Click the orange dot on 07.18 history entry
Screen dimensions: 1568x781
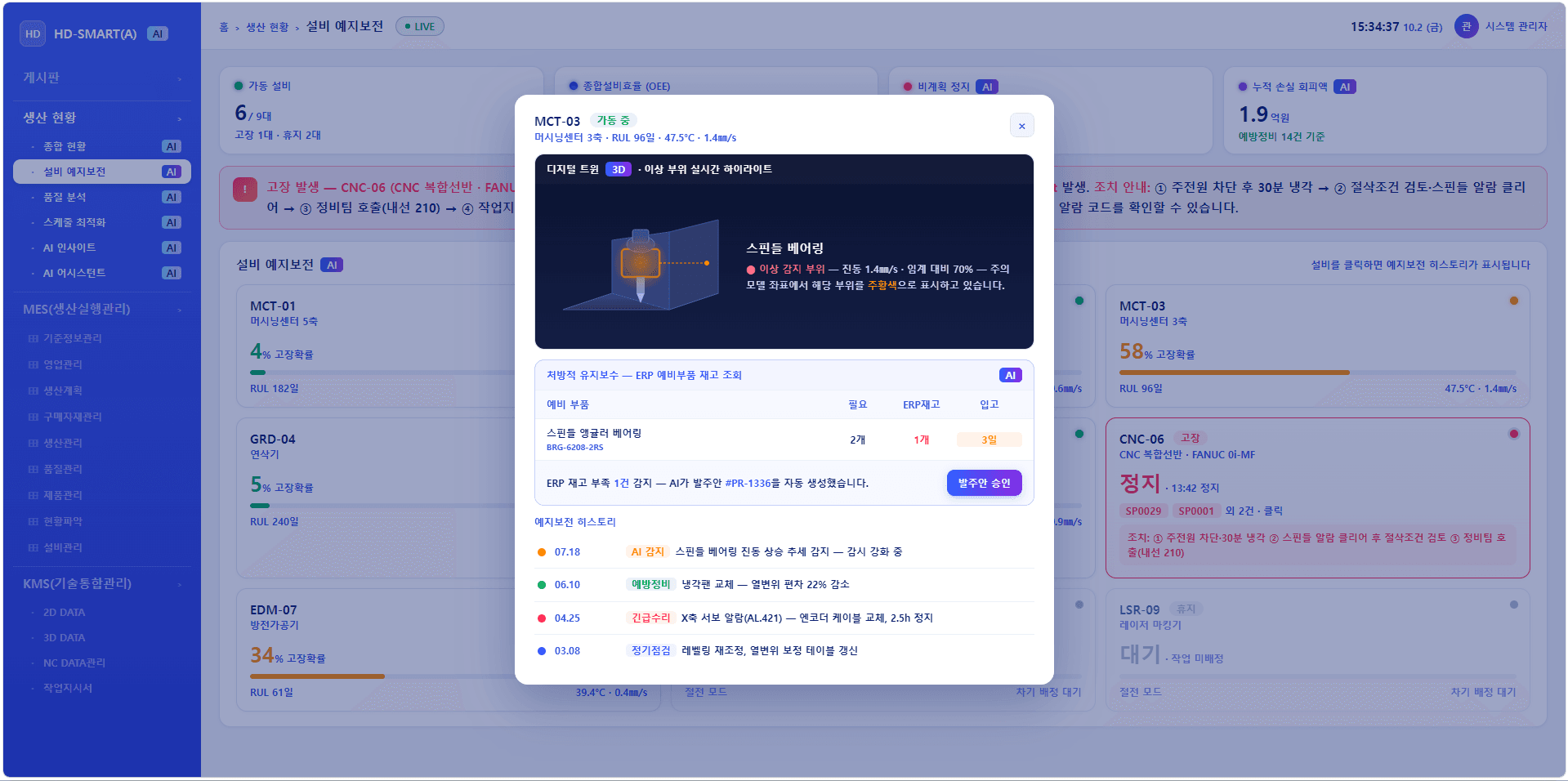point(541,552)
